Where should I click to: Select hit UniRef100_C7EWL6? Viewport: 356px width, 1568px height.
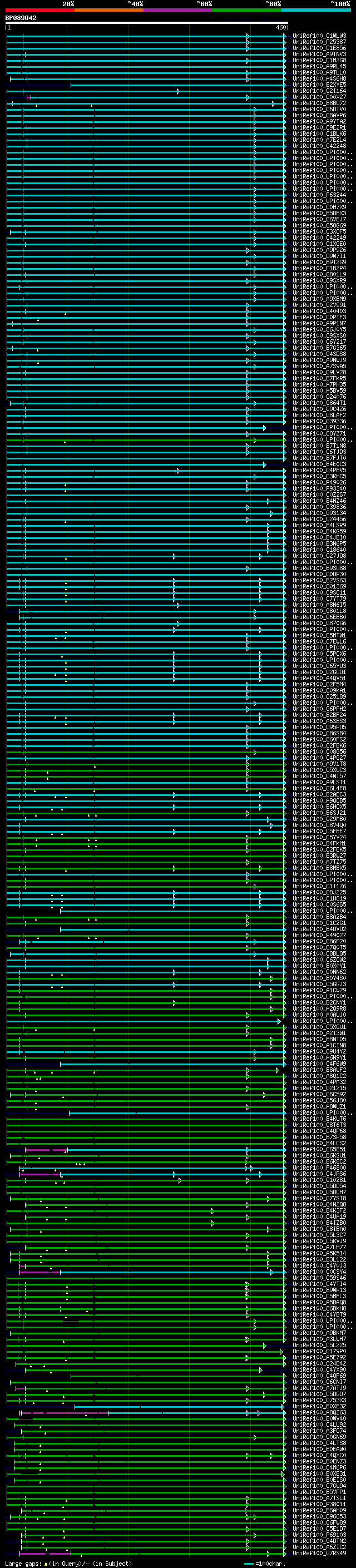pyautogui.click(x=319, y=641)
